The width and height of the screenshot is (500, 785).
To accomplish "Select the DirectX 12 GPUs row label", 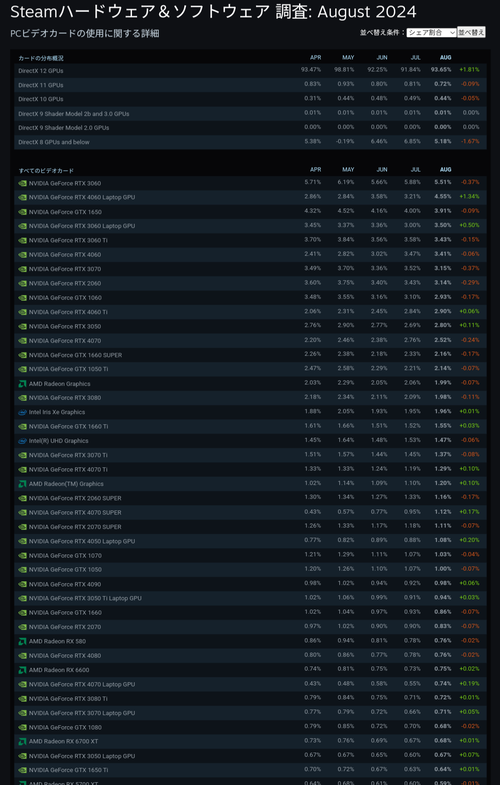I will pyautogui.click(x=41, y=71).
